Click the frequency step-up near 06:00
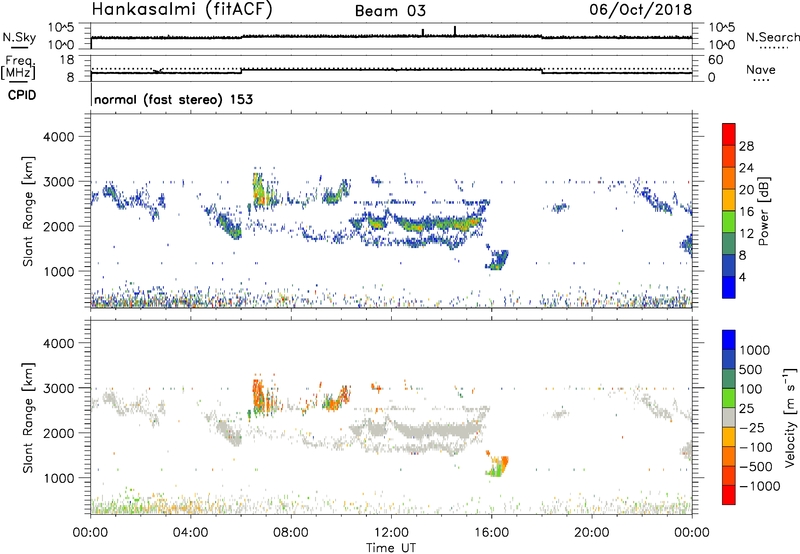Image resolution: width=800 pixels, height=554 pixels. tap(241, 70)
